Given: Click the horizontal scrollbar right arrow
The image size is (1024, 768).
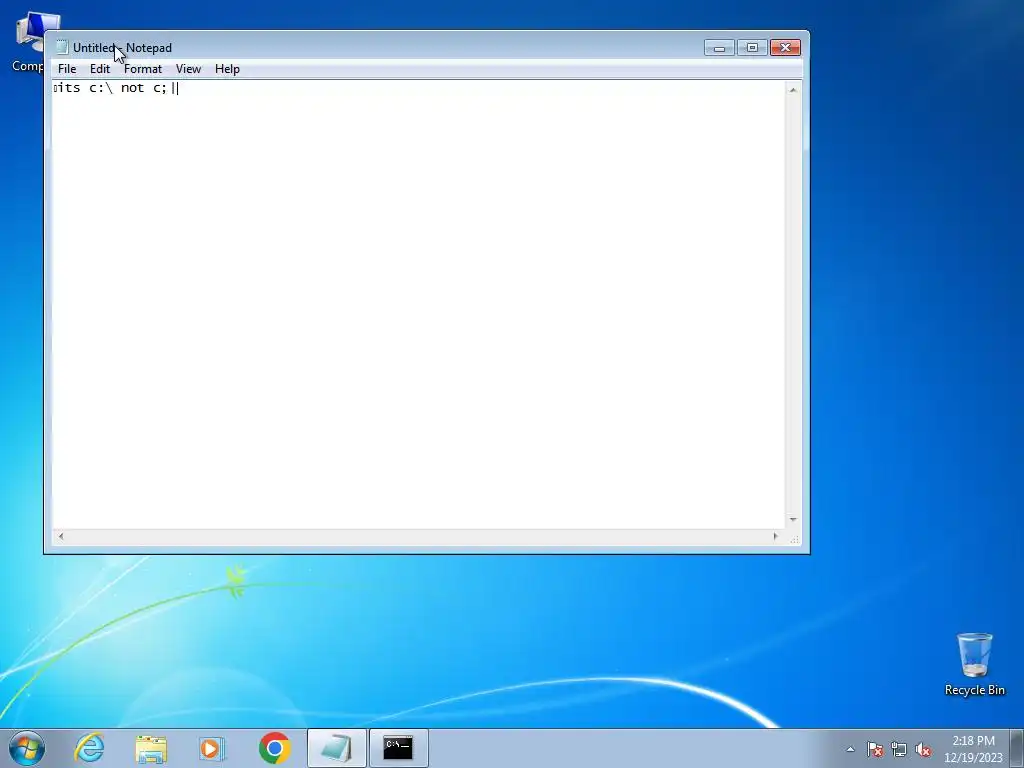Looking at the screenshot, I should (775, 536).
